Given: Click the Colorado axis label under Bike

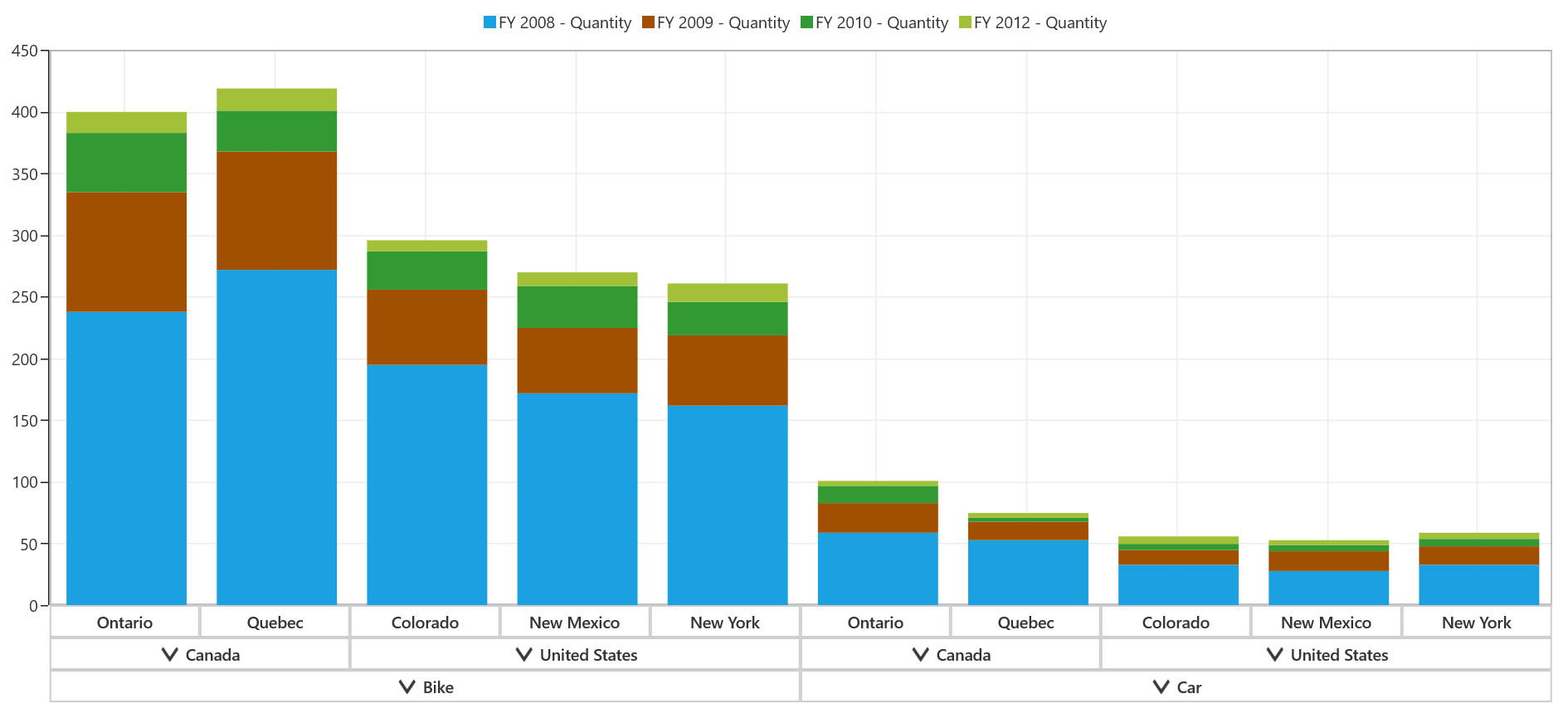Looking at the screenshot, I should (425, 623).
